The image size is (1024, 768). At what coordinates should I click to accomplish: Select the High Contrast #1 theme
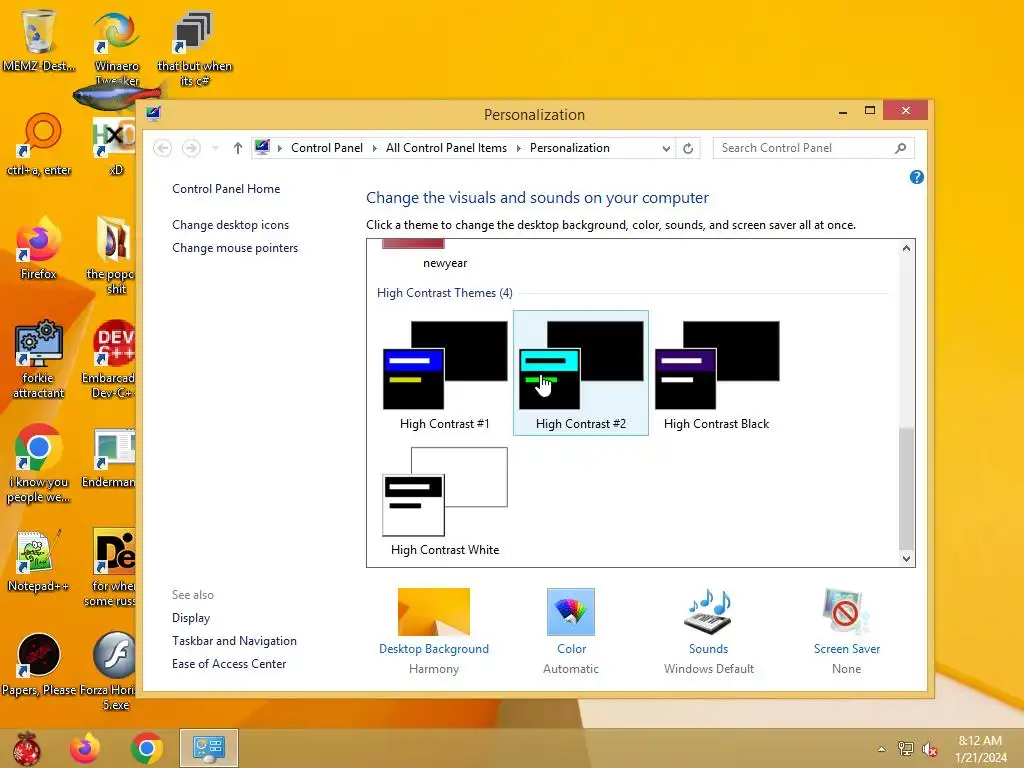445,375
